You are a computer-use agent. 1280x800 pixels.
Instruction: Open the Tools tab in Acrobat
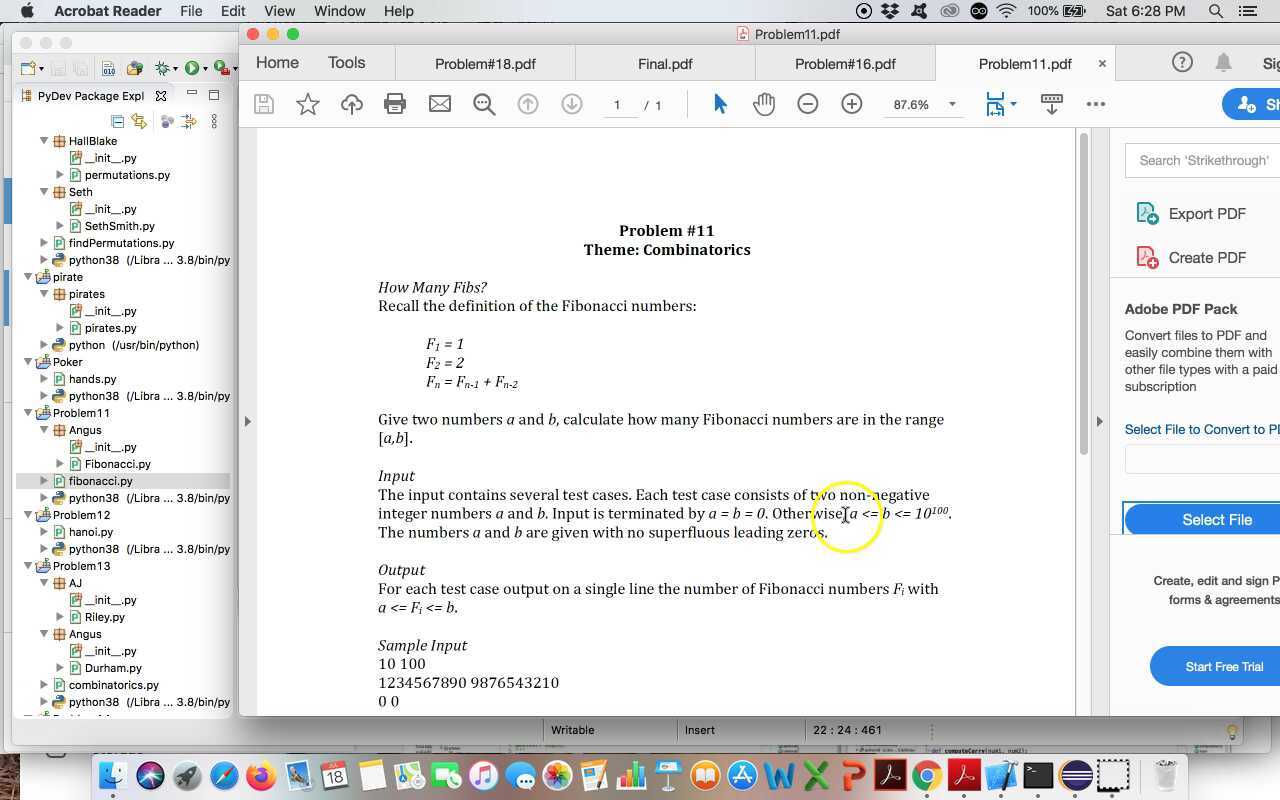346,62
